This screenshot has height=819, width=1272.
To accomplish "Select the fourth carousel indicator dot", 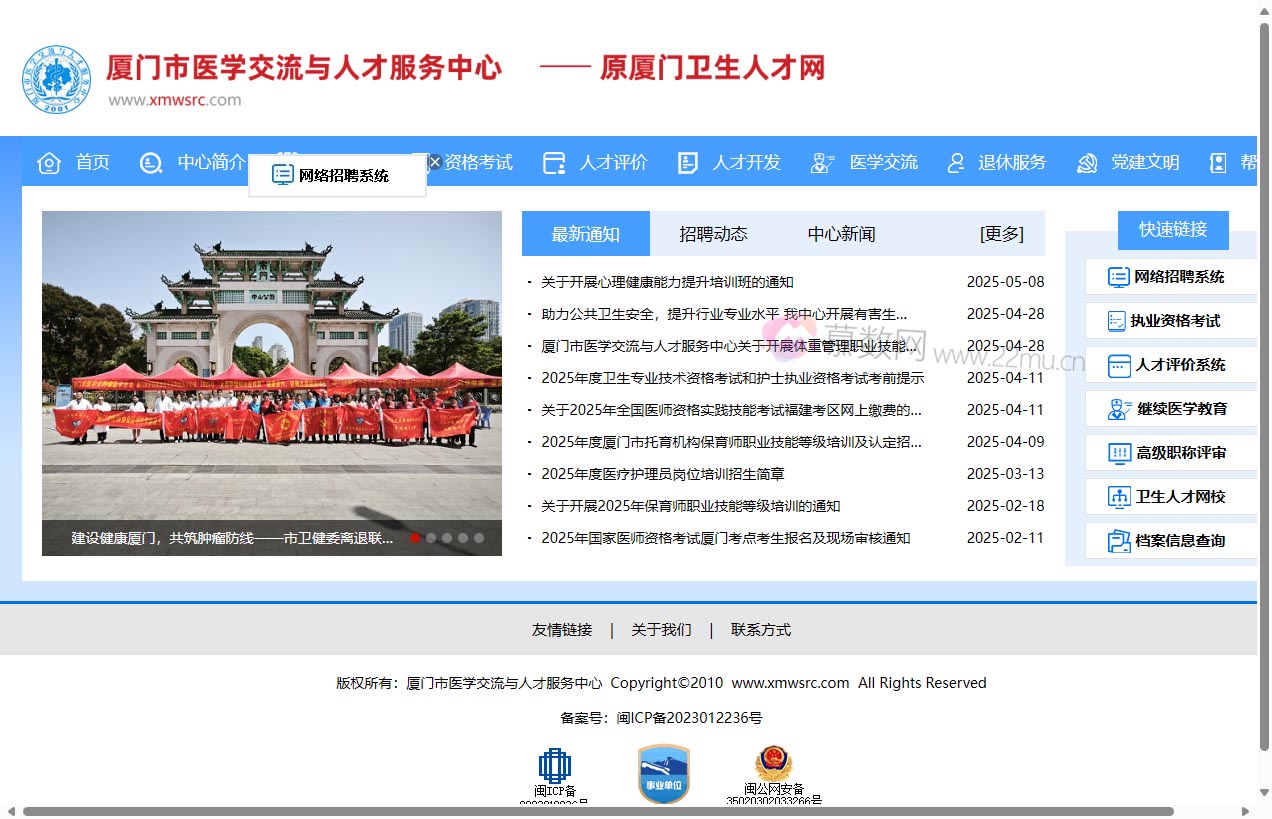I will 462,537.
